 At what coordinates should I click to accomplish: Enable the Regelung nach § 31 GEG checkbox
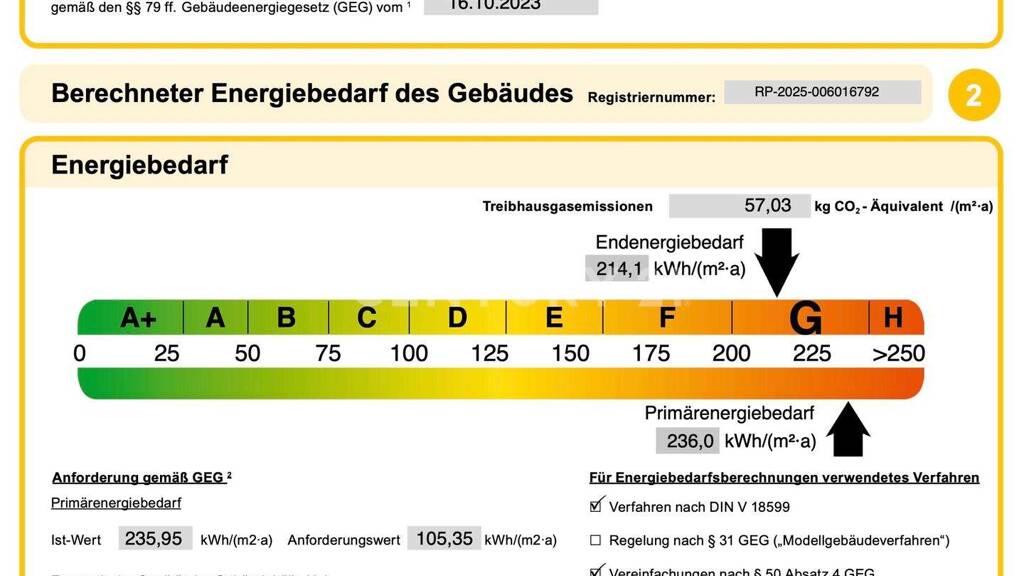point(596,541)
